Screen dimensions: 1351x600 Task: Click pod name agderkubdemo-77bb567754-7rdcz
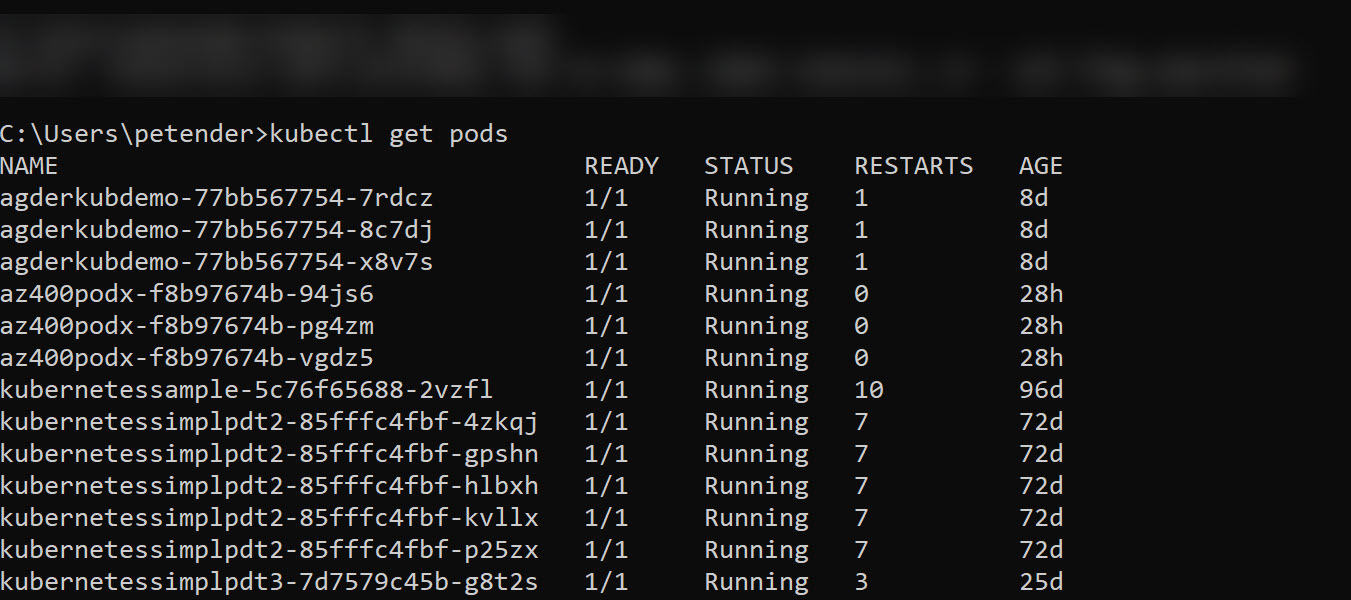[216, 198]
